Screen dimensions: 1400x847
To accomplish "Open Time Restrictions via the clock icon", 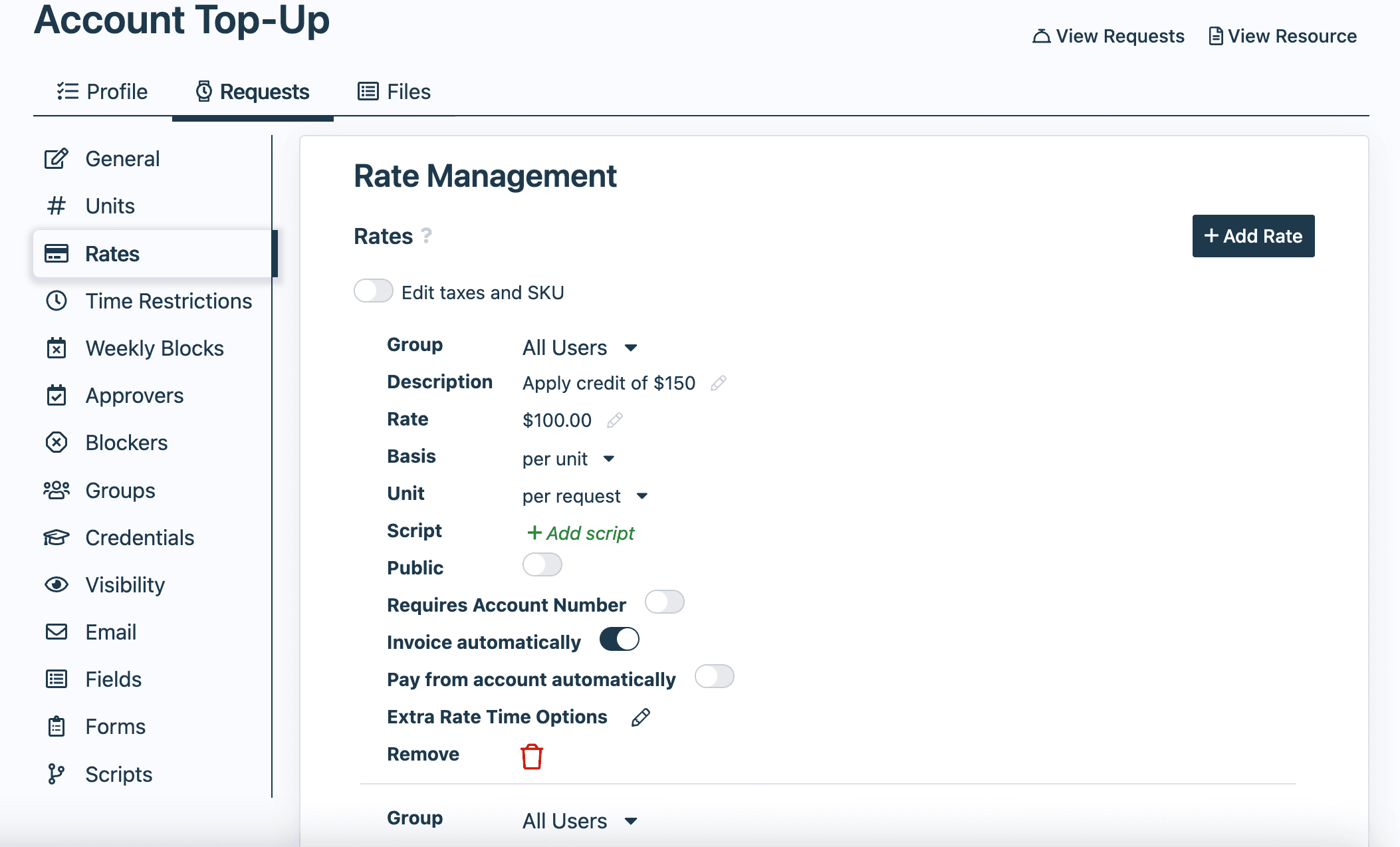I will (x=57, y=301).
